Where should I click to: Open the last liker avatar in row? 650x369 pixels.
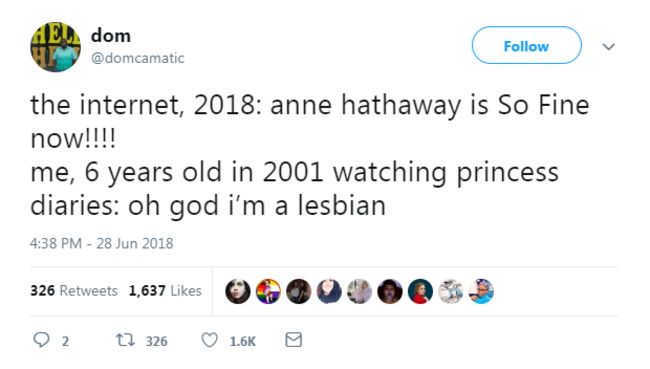(x=481, y=291)
